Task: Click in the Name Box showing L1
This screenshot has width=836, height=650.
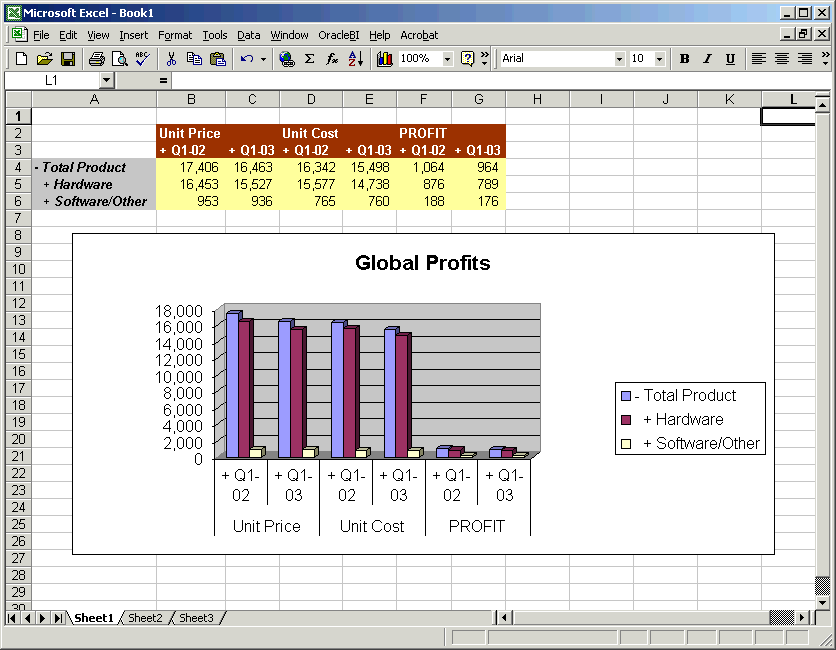Action: pyautogui.click(x=52, y=81)
